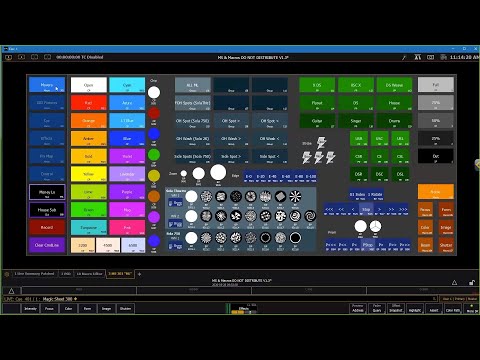Image resolution: width=480 pixels, height=360 pixels.
Task: Select the 3200 color temperature swatch
Action: [83, 245]
